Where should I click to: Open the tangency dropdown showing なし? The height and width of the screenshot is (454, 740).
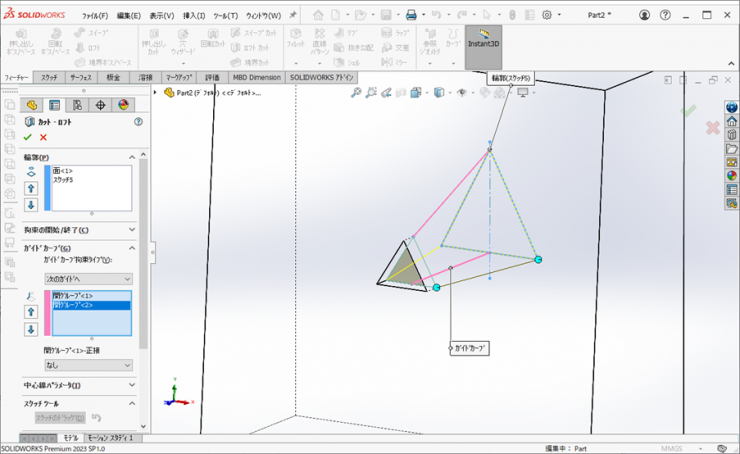[x=88, y=366]
